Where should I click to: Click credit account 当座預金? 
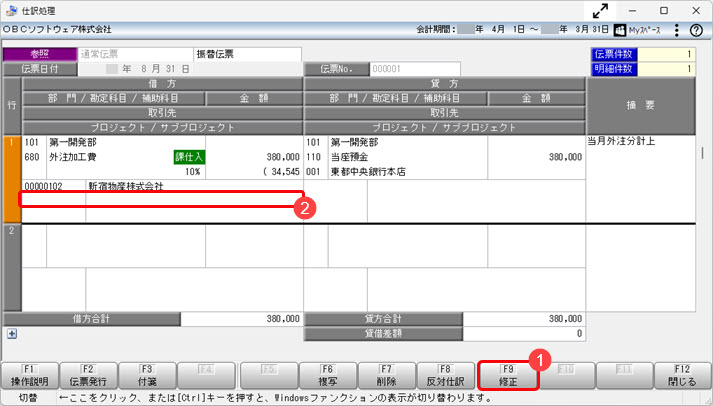349,157
